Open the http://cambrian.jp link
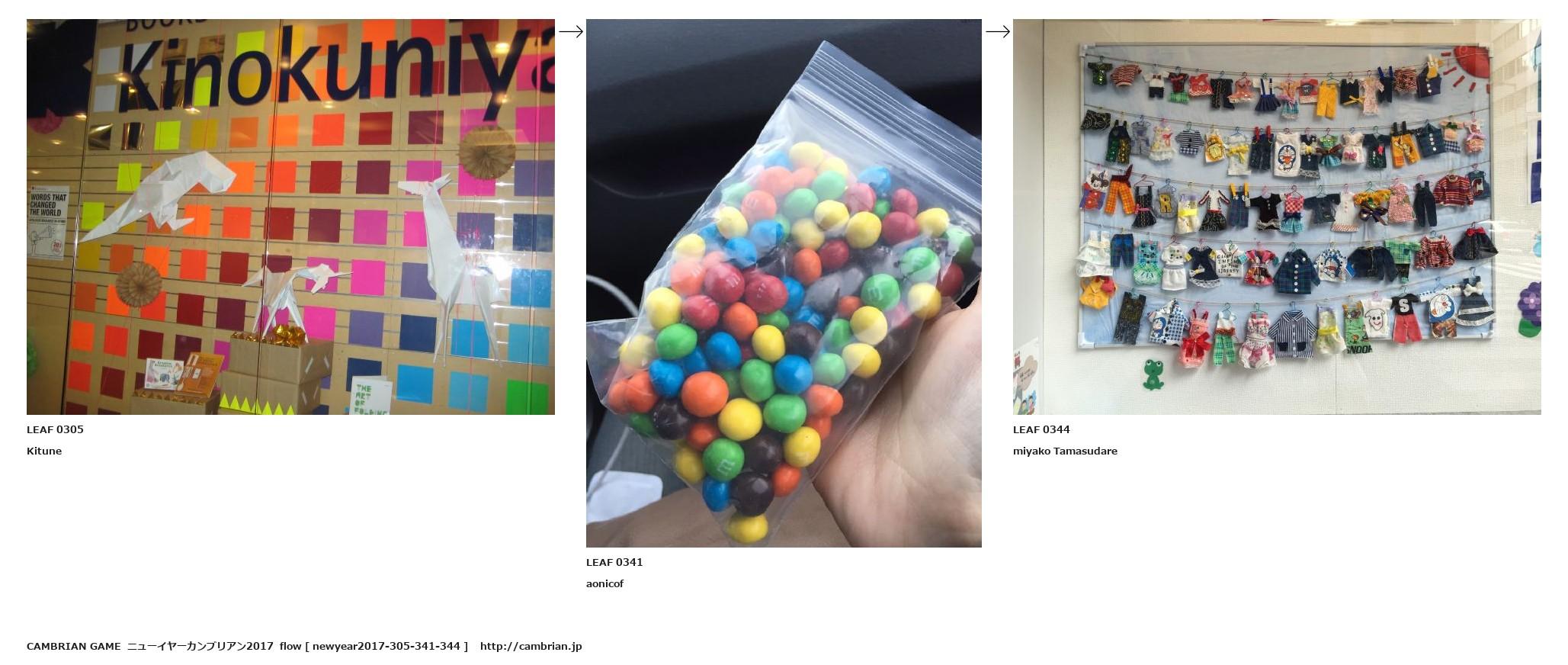Screen dimensions: 1568x665 [531, 646]
